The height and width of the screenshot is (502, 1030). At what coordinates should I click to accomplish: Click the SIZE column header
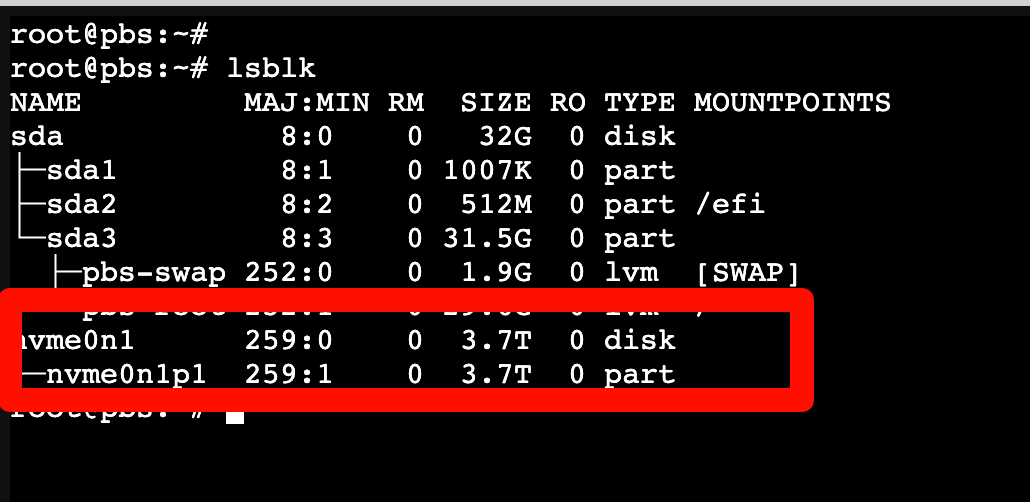pyautogui.click(x=496, y=102)
